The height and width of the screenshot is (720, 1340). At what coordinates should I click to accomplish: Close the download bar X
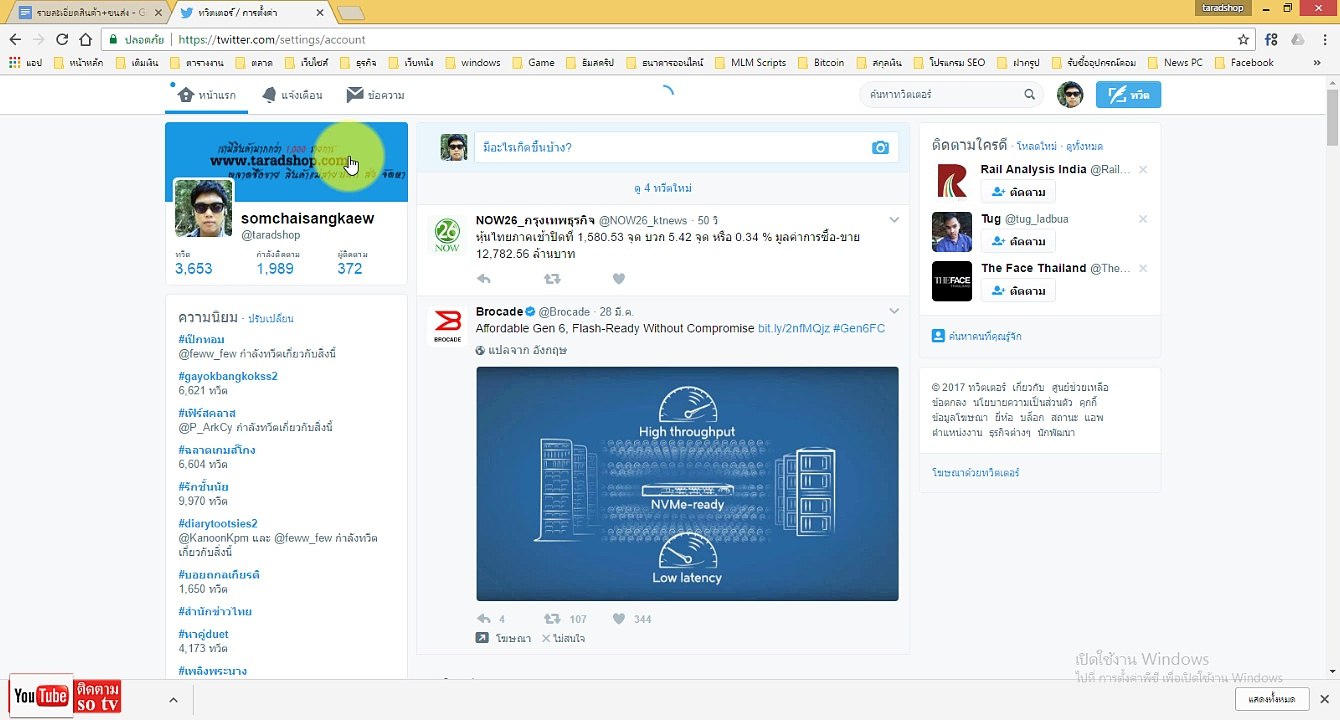[x=1324, y=699]
